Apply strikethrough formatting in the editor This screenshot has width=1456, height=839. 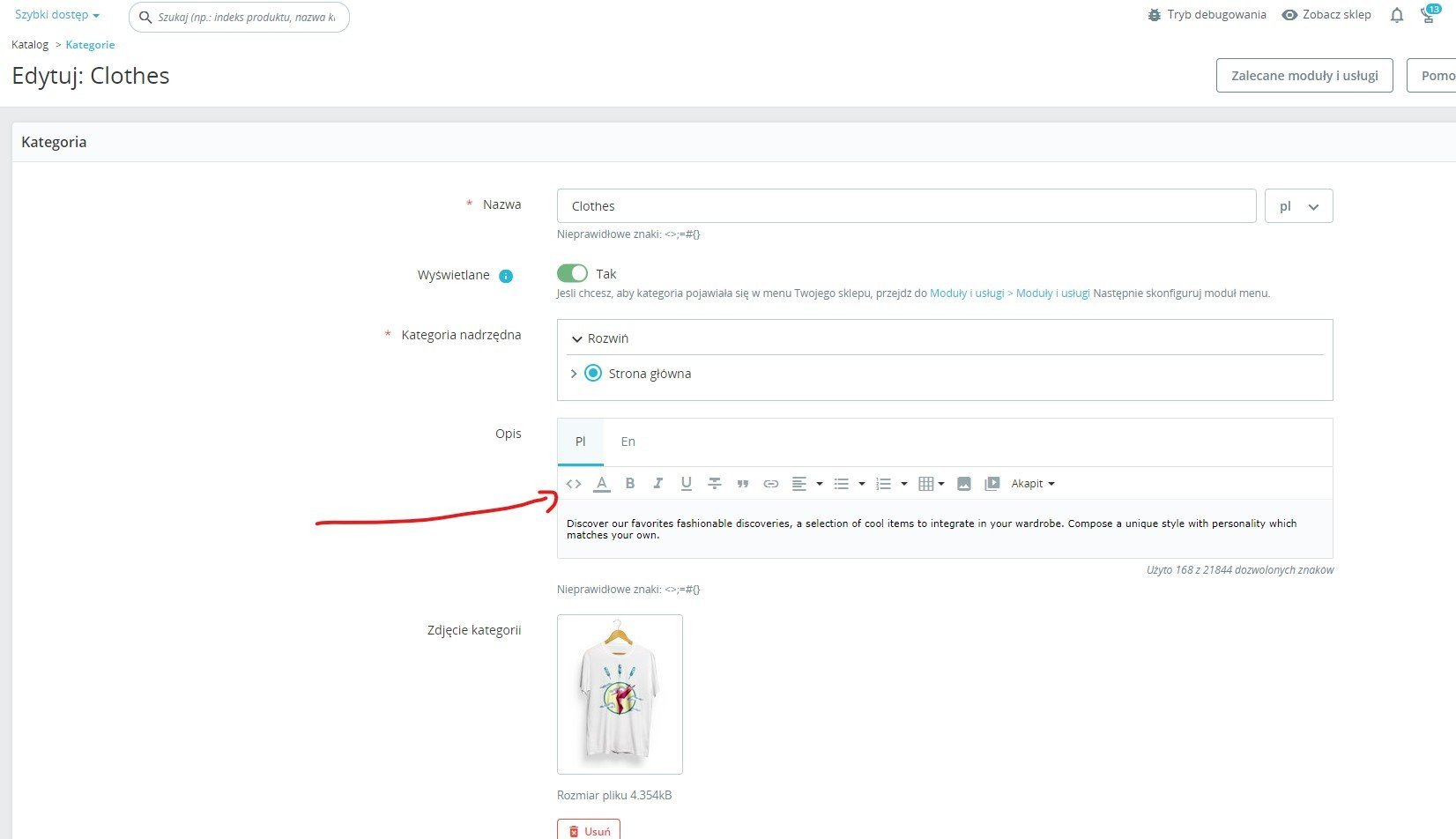click(x=715, y=484)
